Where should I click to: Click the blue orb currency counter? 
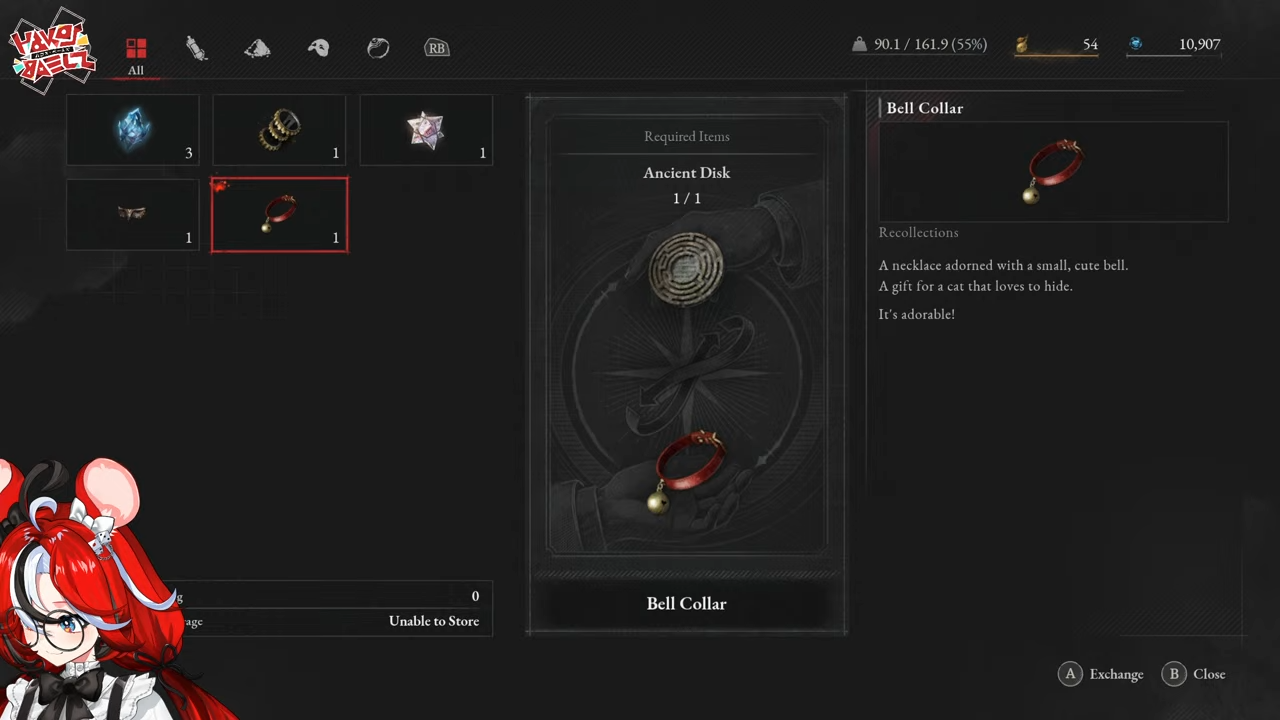pyautogui.click(x=1174, y=45)
